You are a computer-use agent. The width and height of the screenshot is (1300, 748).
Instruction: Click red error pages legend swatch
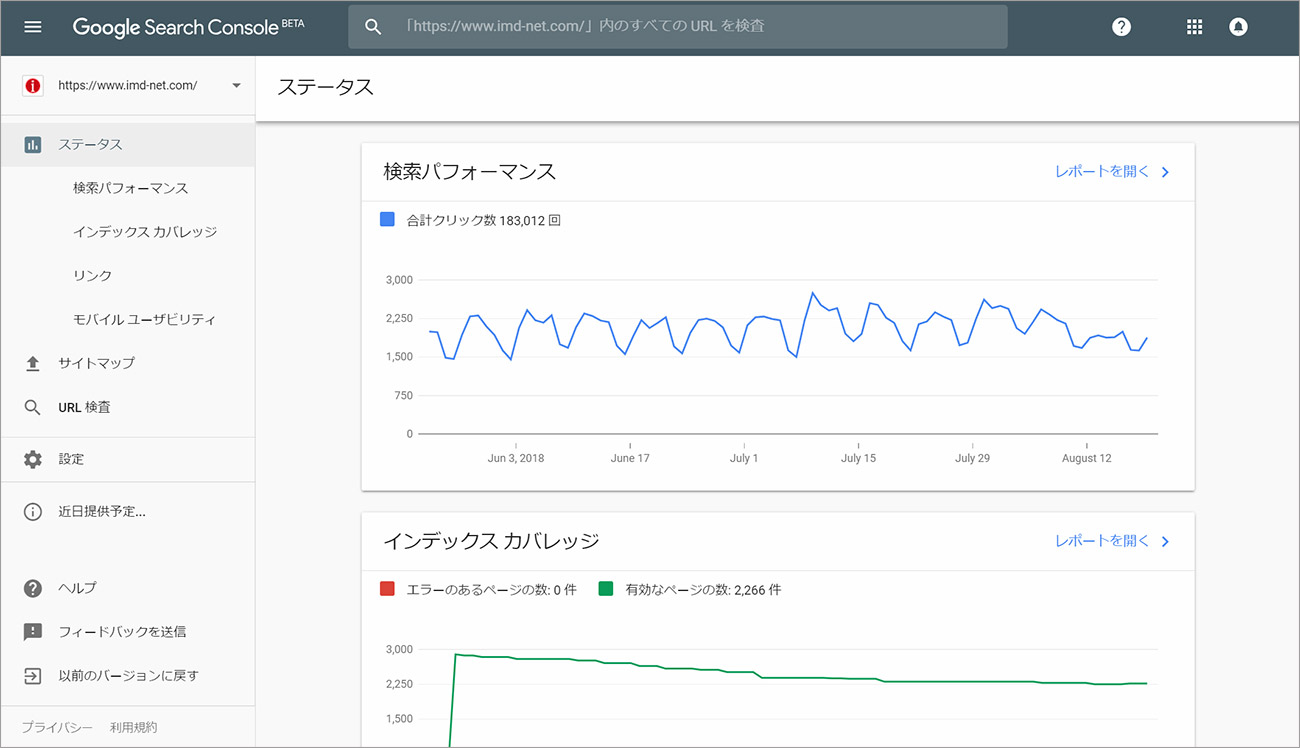388,589
